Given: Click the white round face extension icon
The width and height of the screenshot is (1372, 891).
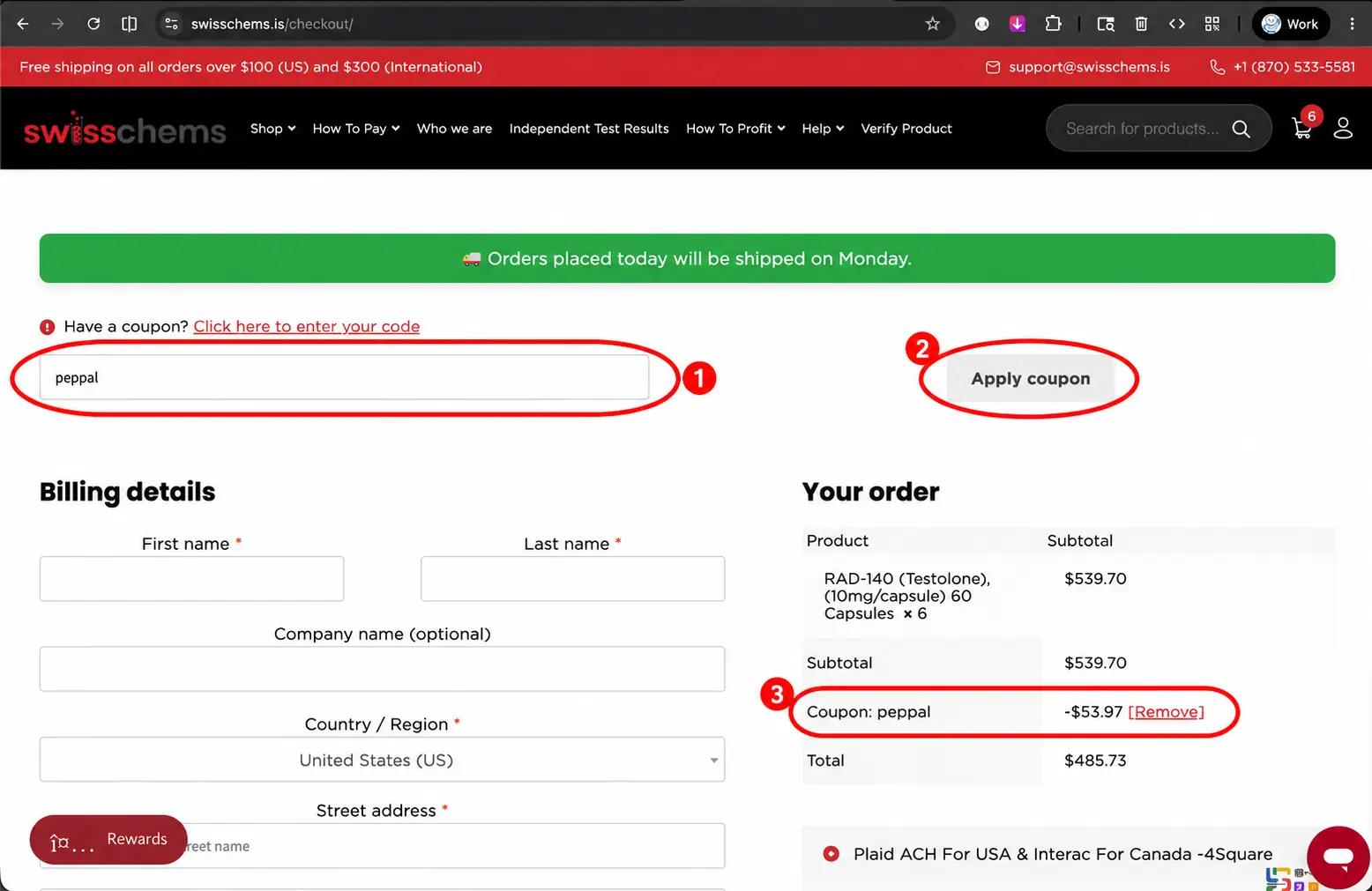Looking at the screenshot, I should click(981, 24).
